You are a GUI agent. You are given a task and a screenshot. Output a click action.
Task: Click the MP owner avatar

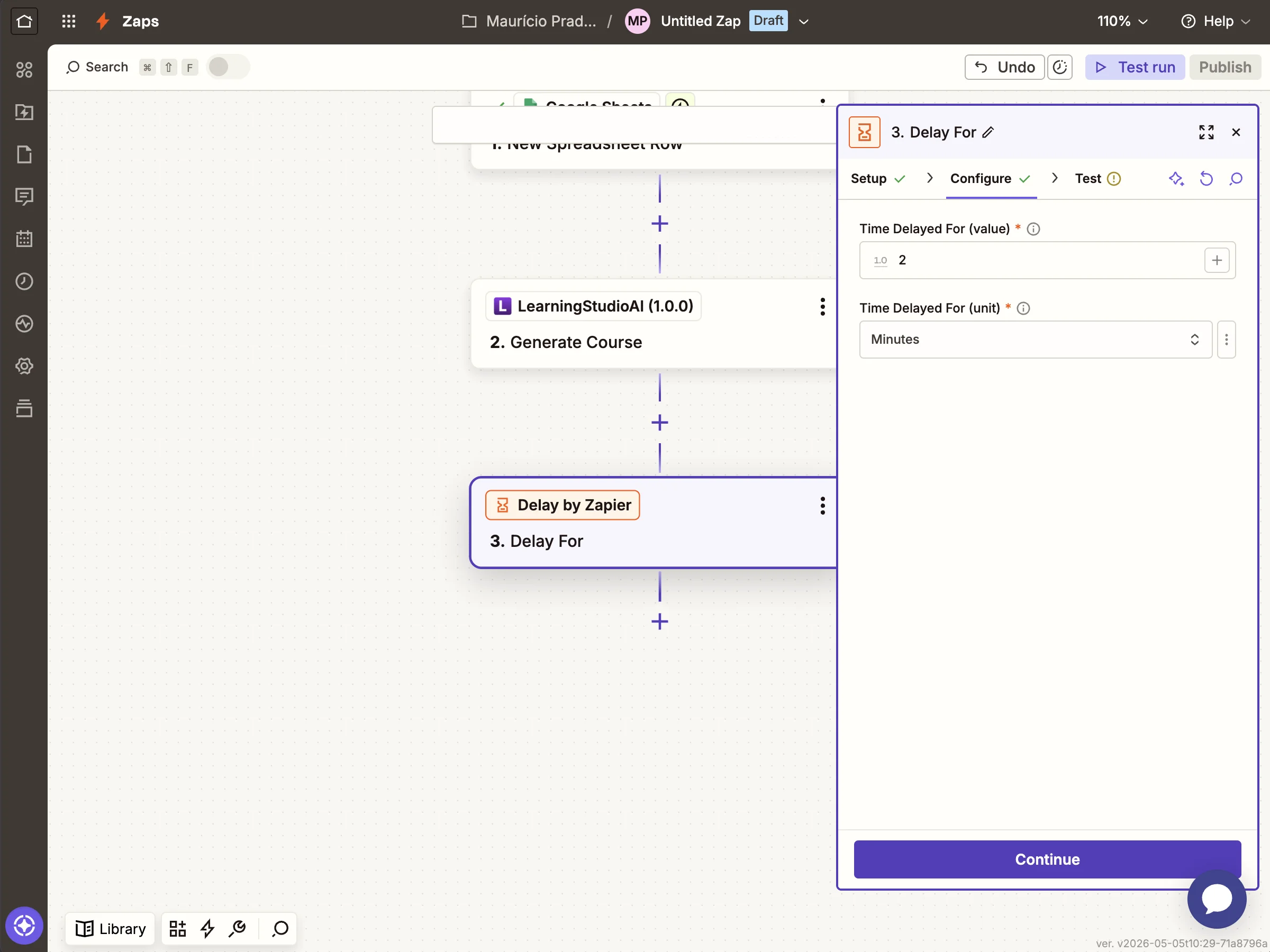pos(637,21)
